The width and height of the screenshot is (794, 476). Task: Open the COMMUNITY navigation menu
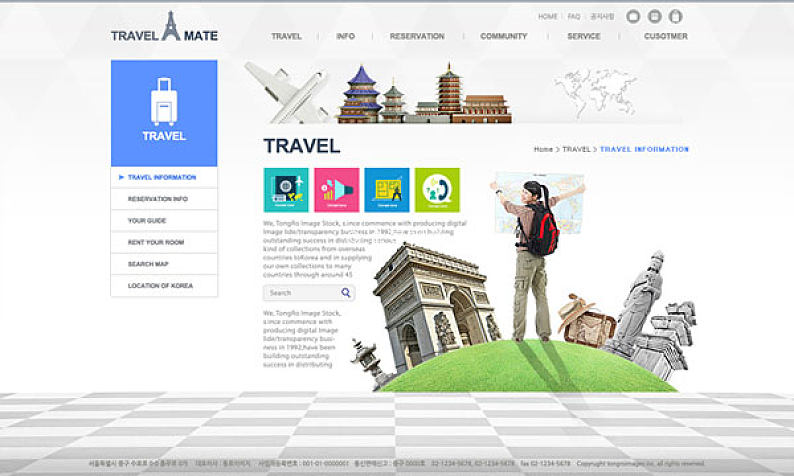504,36
